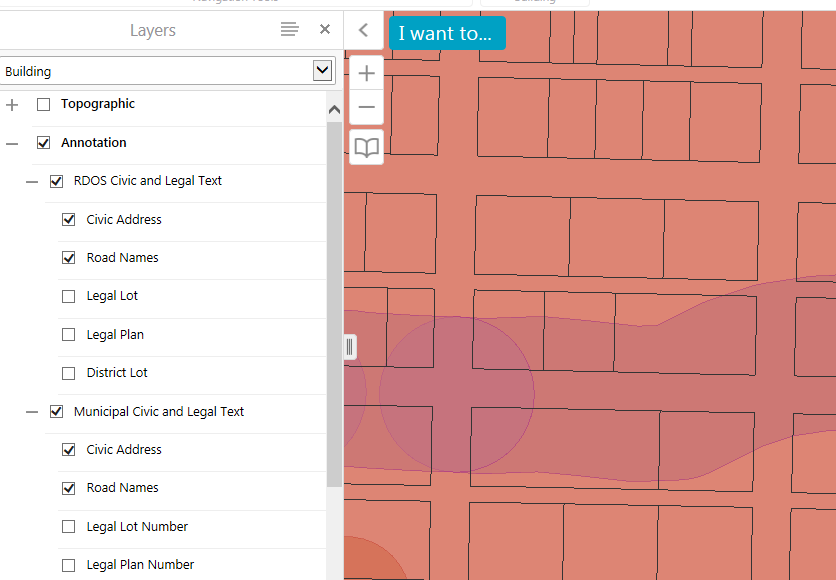Collapse the side panel with the left arrow
Viewport: 836px width, 580px height.
[364, 30]
